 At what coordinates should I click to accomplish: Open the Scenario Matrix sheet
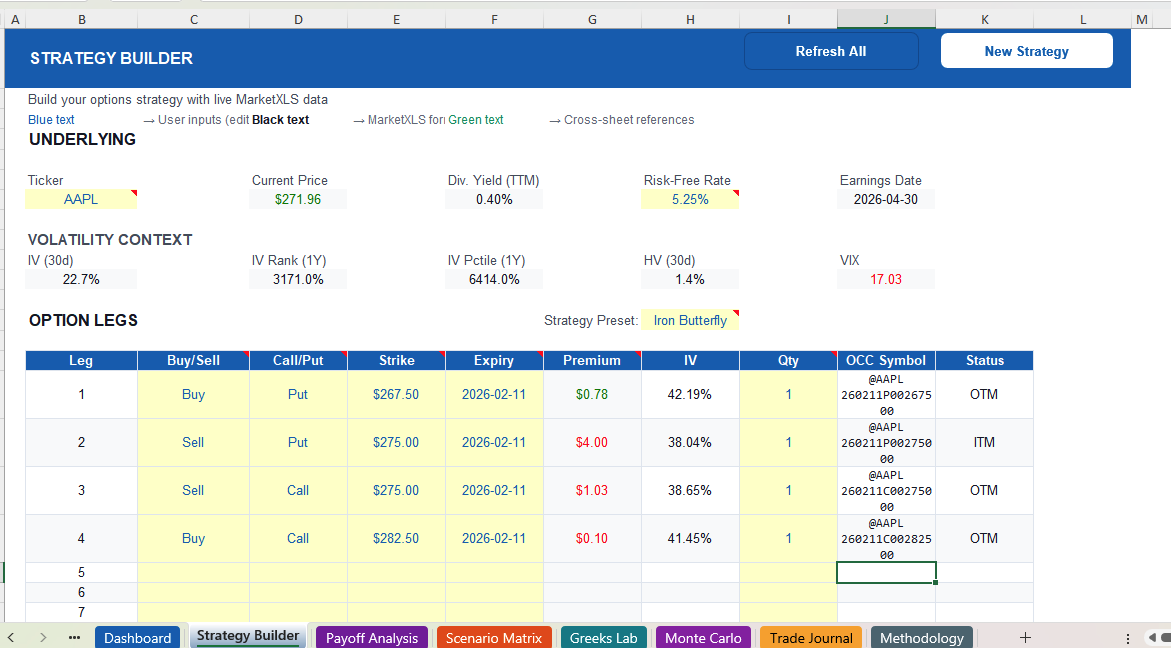tap(494, 637)
